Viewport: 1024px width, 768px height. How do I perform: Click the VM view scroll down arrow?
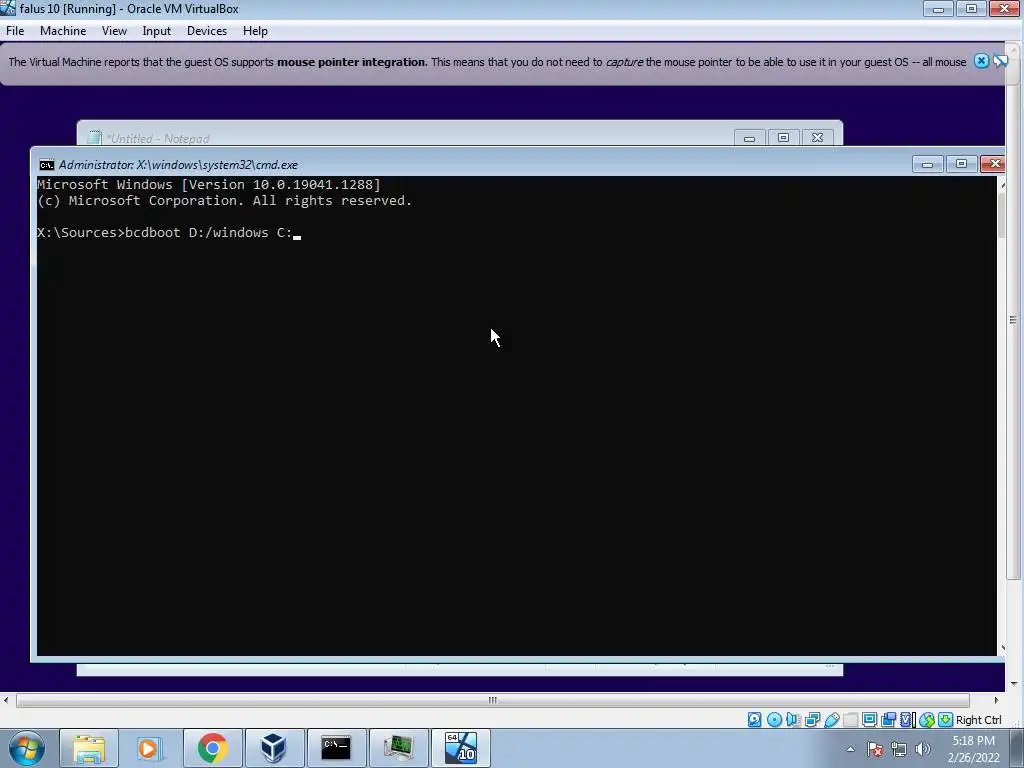pos(1014,684)
